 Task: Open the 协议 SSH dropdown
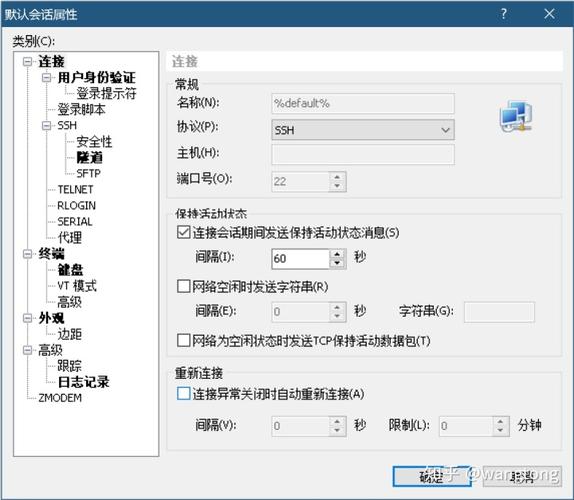tap(363, 130)
